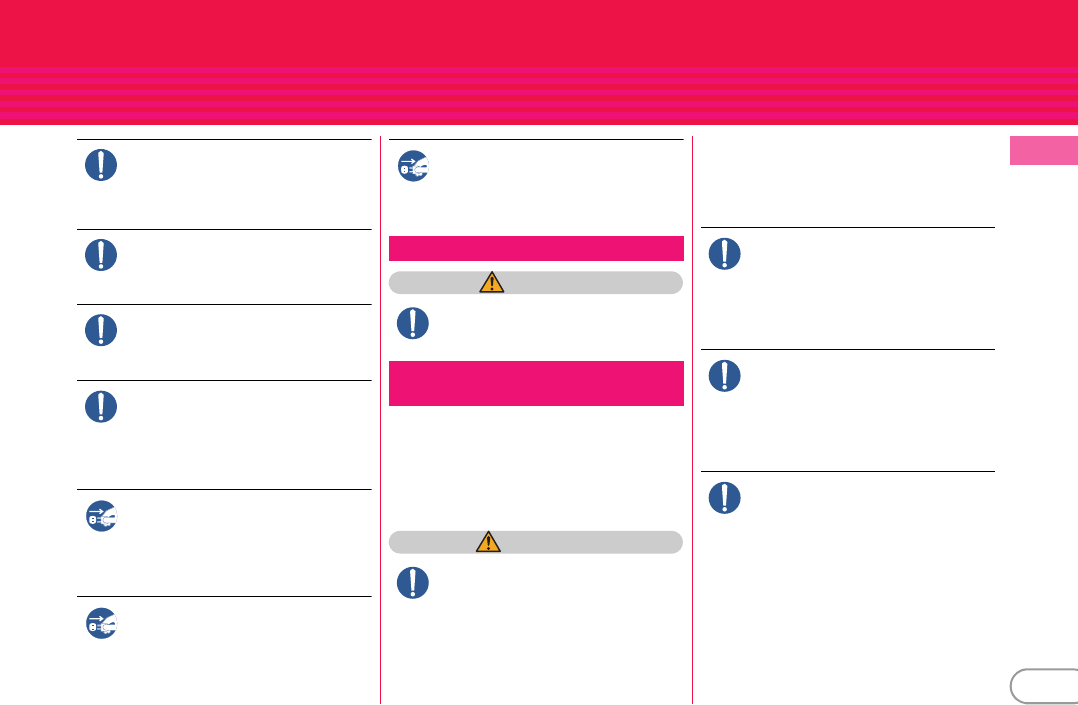Select the unplug icon atop the middle column
The image size is (1078, 705).
414,166
